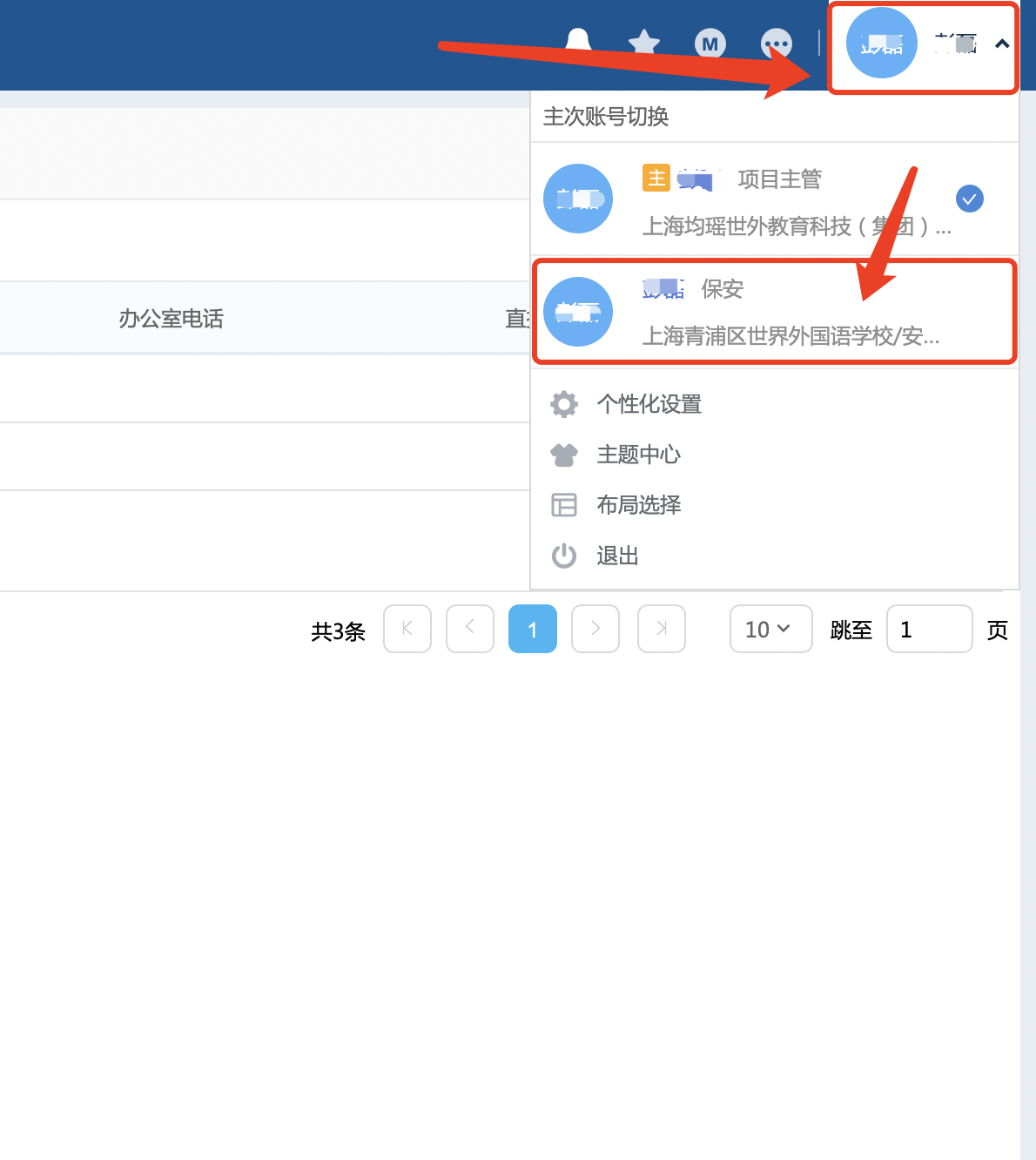Click the 跳至 page number input field
The width and height of the screenshot is (1036, 1160).
pyautogui.click(x=930, y=629)
